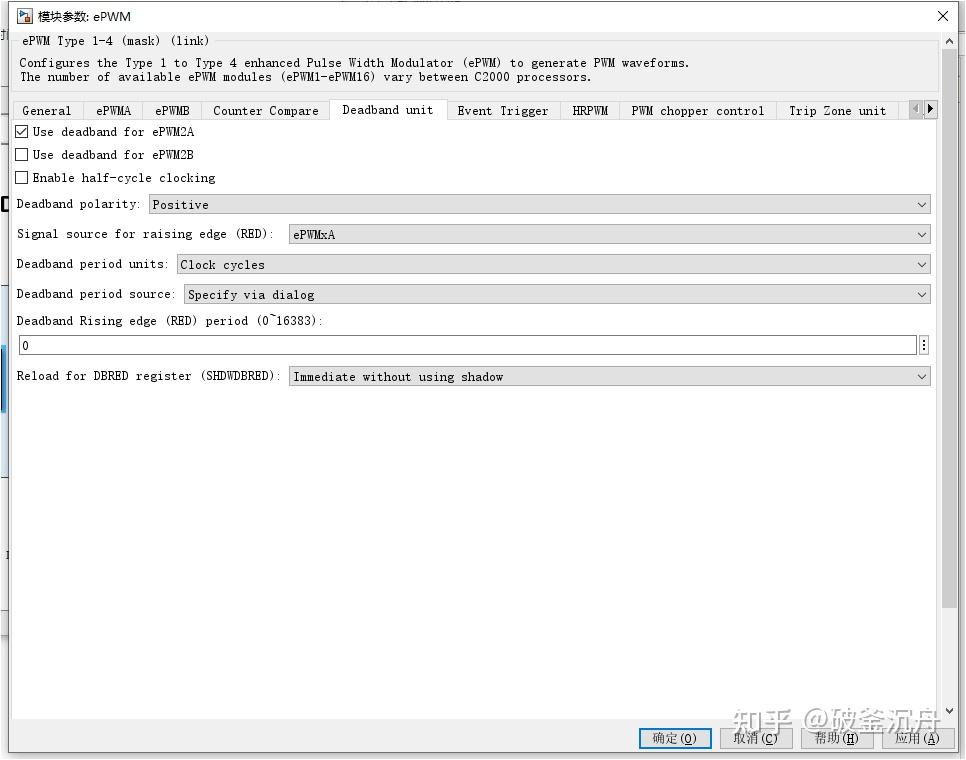Click the left tab scroll arrow
Image resolution: width=966 pixels, height=760 pixels.
(x=915, y=110)
